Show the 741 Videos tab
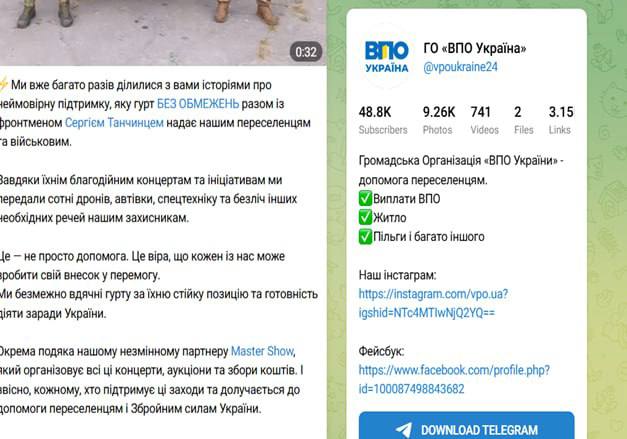The image size is (627, 439). click(x=484, y=120)
